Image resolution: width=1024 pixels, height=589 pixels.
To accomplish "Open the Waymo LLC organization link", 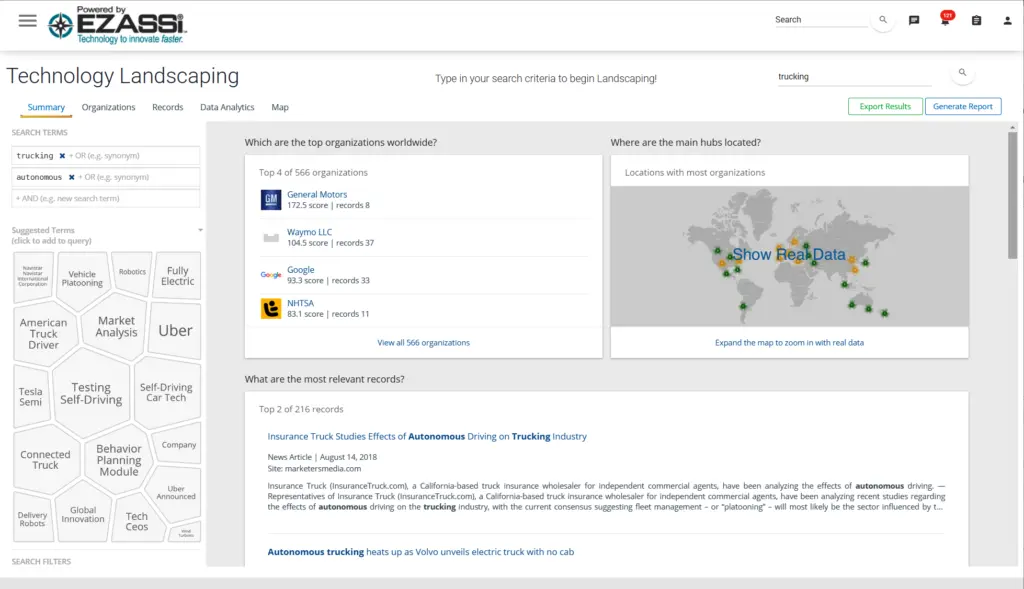I will point(310,232).
